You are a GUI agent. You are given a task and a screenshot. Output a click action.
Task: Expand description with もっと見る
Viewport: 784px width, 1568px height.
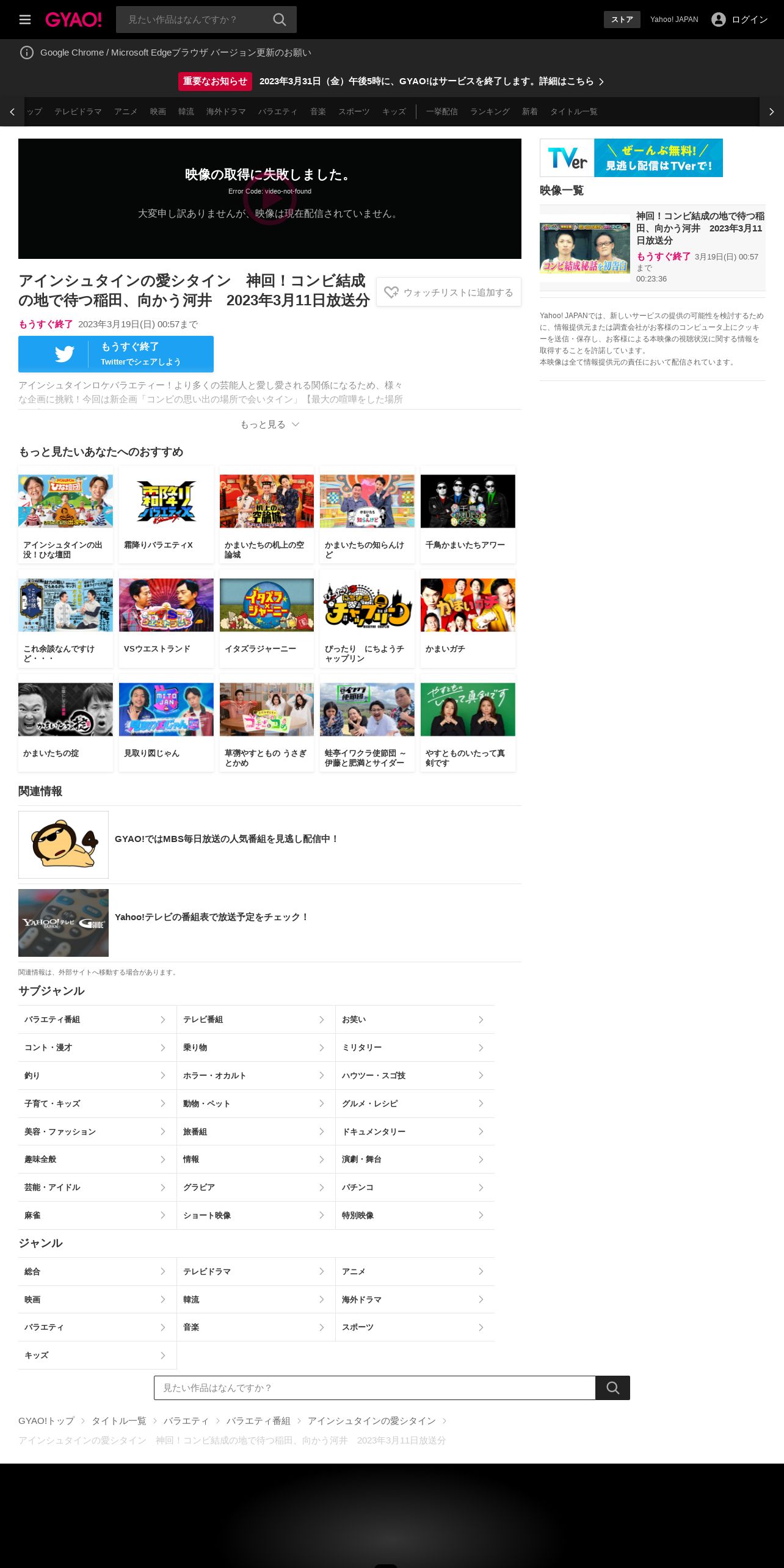point(270,424)
